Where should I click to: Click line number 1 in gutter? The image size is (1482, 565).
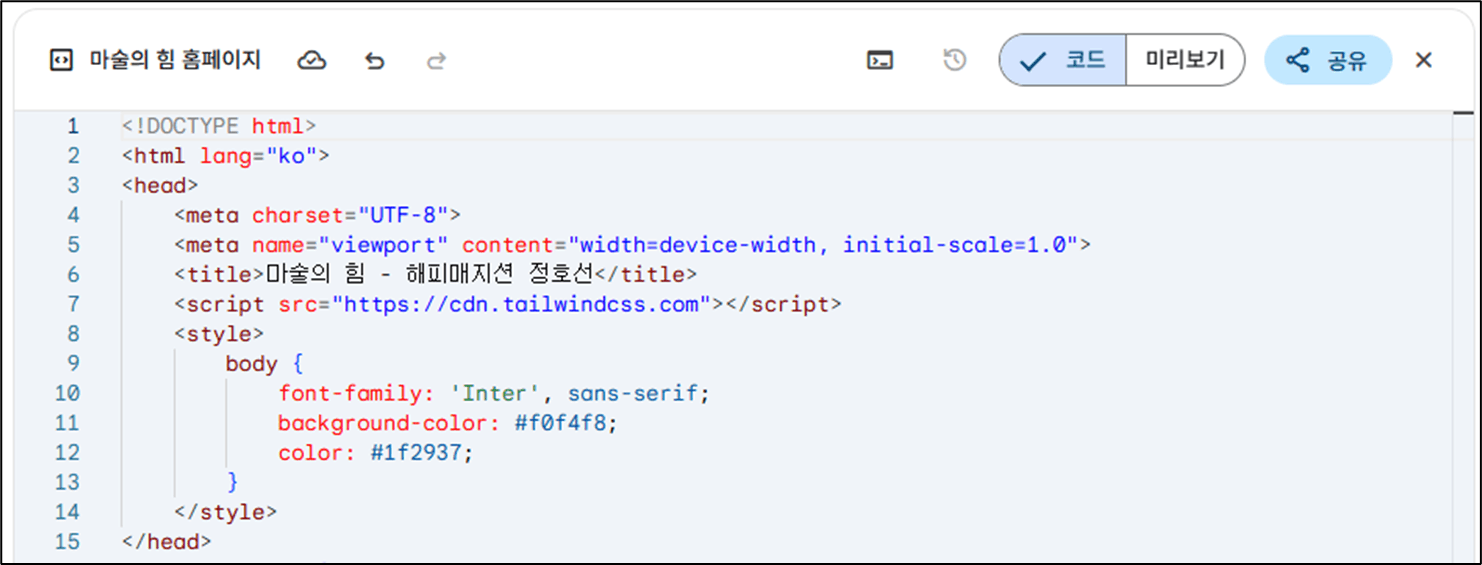coord(72,126)
